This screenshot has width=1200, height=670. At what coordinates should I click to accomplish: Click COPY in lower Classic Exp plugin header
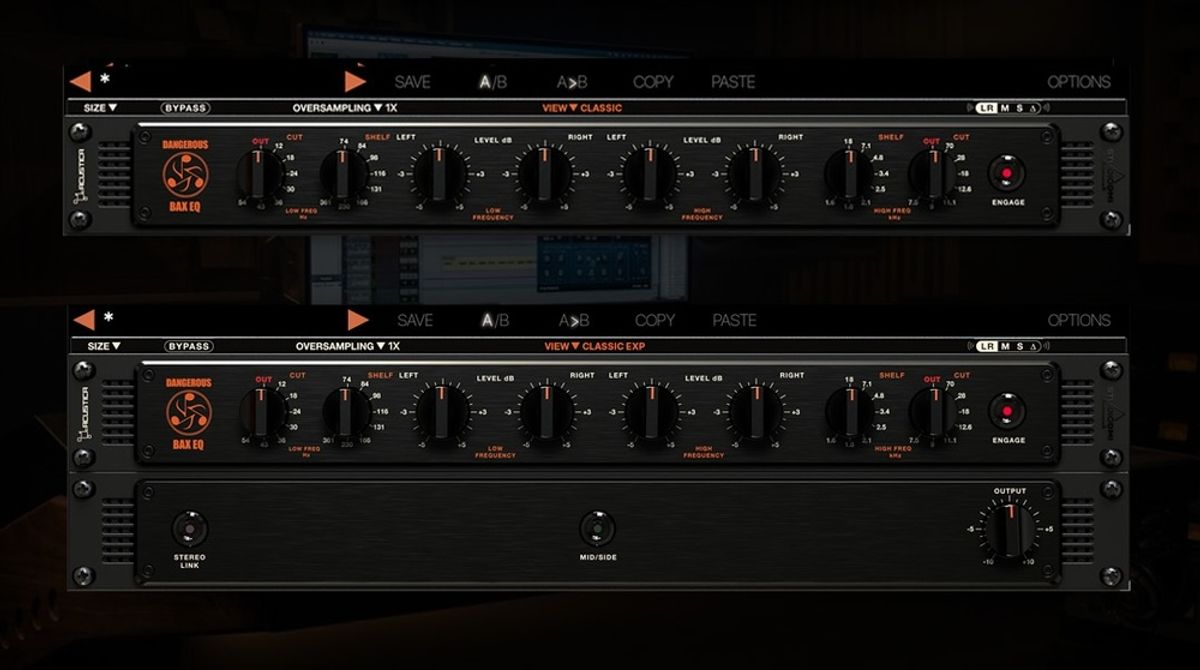(655, 320)
